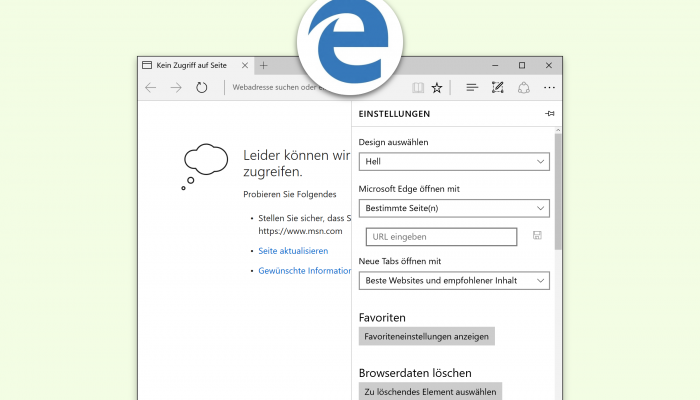700x400 pixels.
Task: Go forward with the forward arrow
Action: coord(176,88)
